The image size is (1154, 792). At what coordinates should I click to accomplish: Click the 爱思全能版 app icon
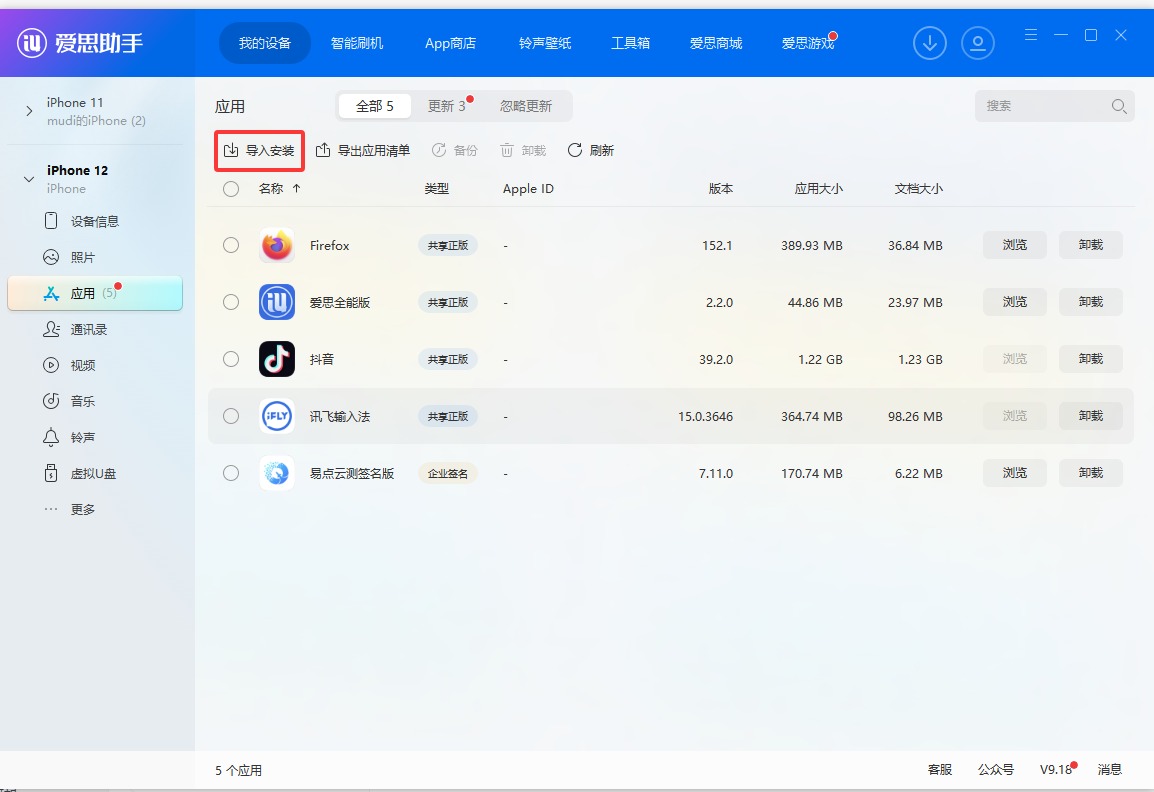[277, 302]
